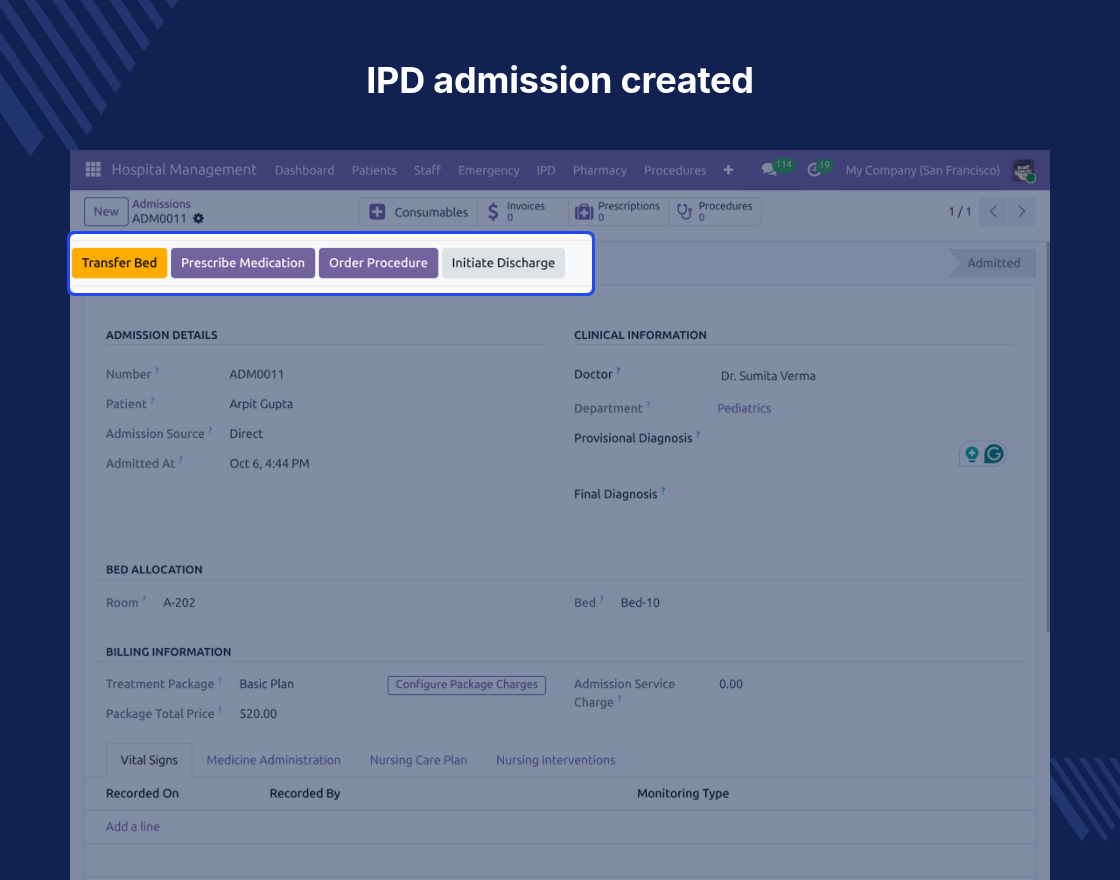This screenshot has width=1120, height=880.
Task: Open the Pharmacy menu
Action: (x=599, y=170)
